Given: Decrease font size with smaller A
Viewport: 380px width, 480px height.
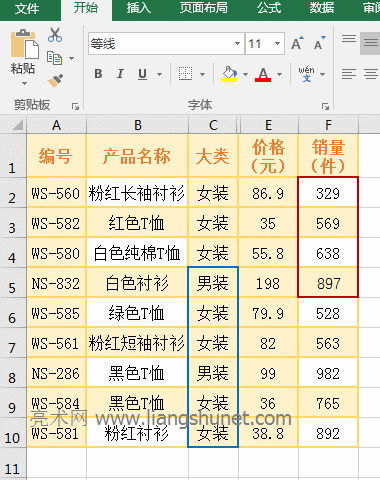Looking at the screenshot, I should pyautogui.click(x=319, y=43).
